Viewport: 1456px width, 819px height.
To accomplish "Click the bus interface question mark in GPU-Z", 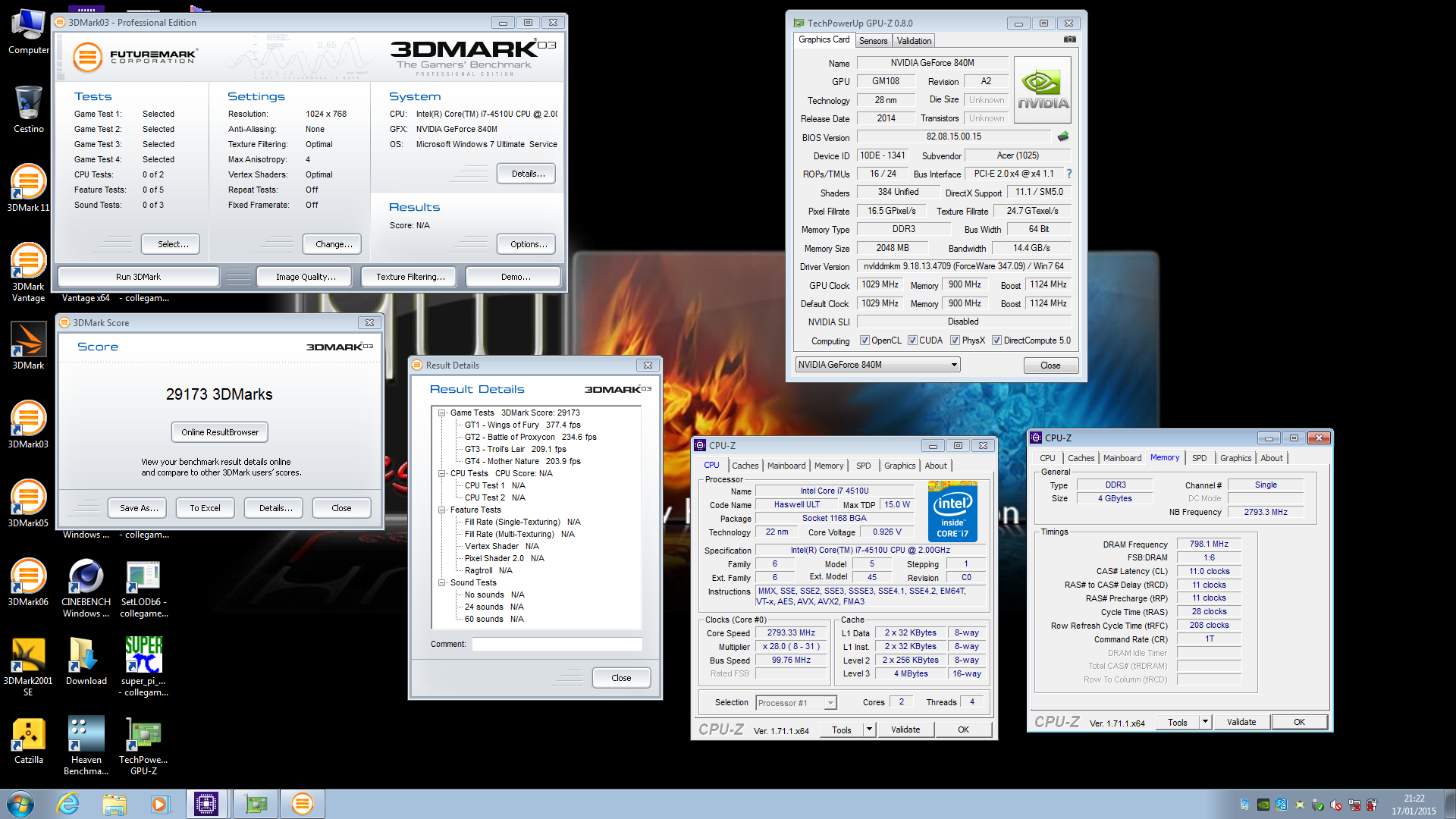I will (x=1069, y=174).
